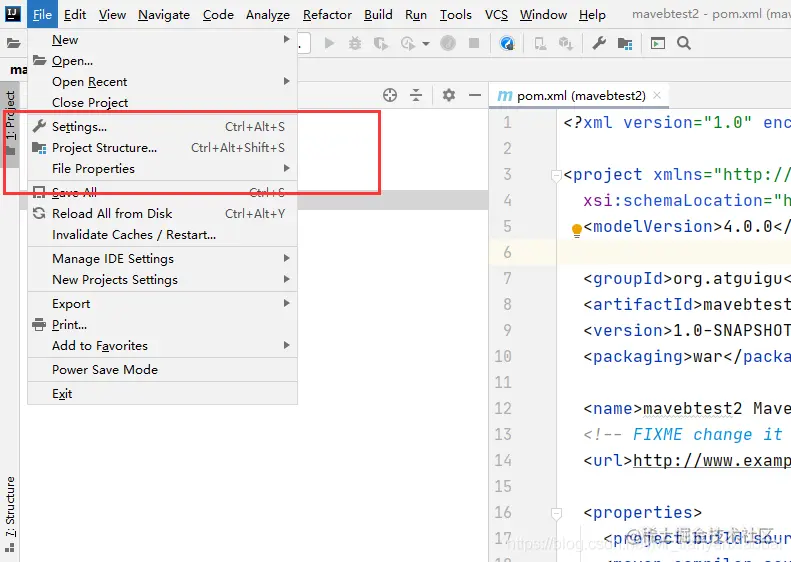Open the Build menu
Viewport: 791px width, 562px height.
click(378, 15)
